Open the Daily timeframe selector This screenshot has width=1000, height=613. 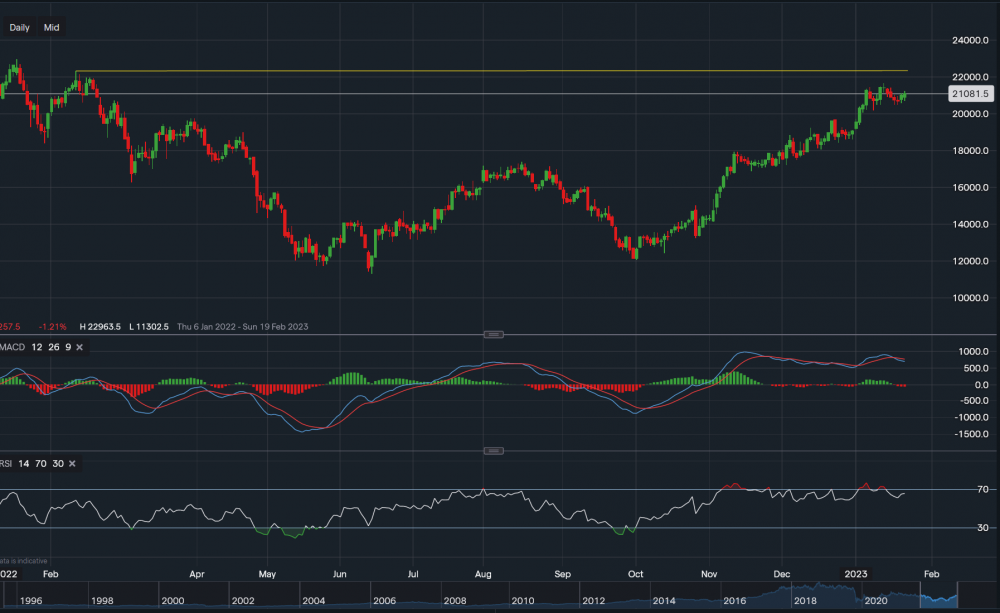coord(19,28)
